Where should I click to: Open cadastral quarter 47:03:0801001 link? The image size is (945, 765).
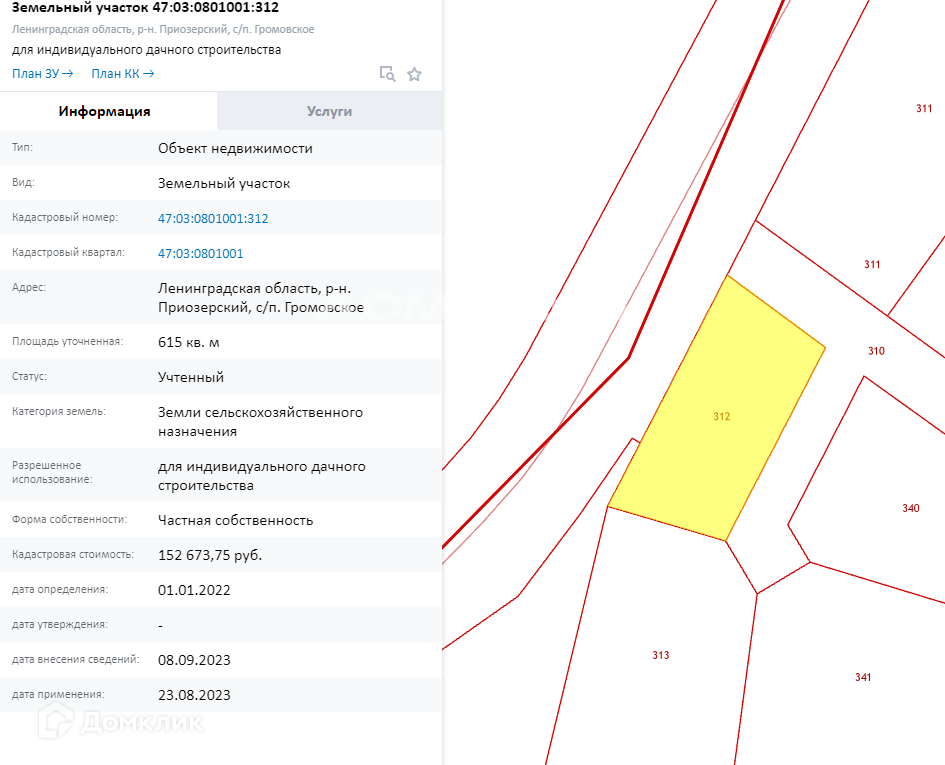click(x=200, y=253)
